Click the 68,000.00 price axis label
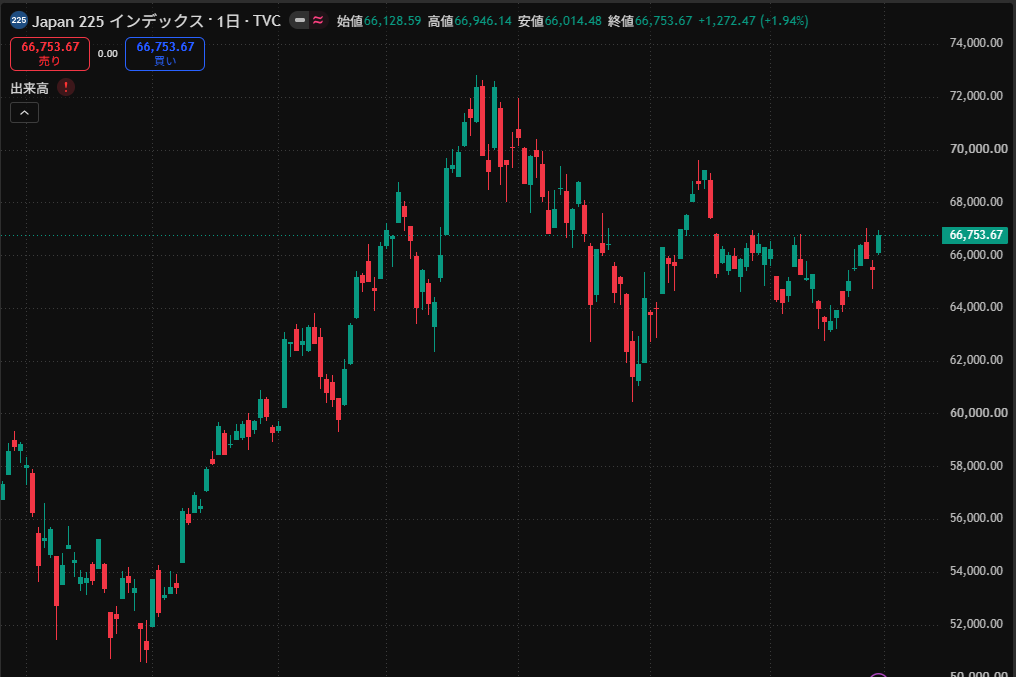The image size is (1016, 677). coord(976,202)
